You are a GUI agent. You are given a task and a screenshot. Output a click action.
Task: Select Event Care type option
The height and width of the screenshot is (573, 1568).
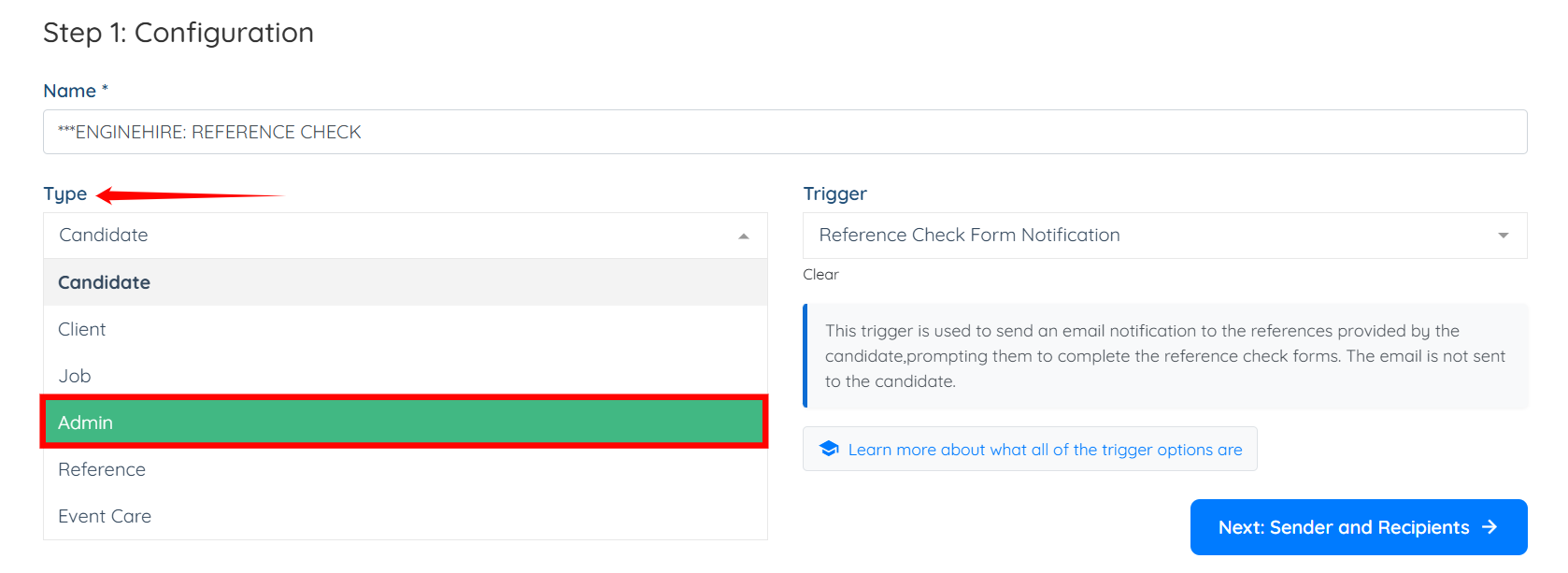pyautogui.click(x=105, y=516)
